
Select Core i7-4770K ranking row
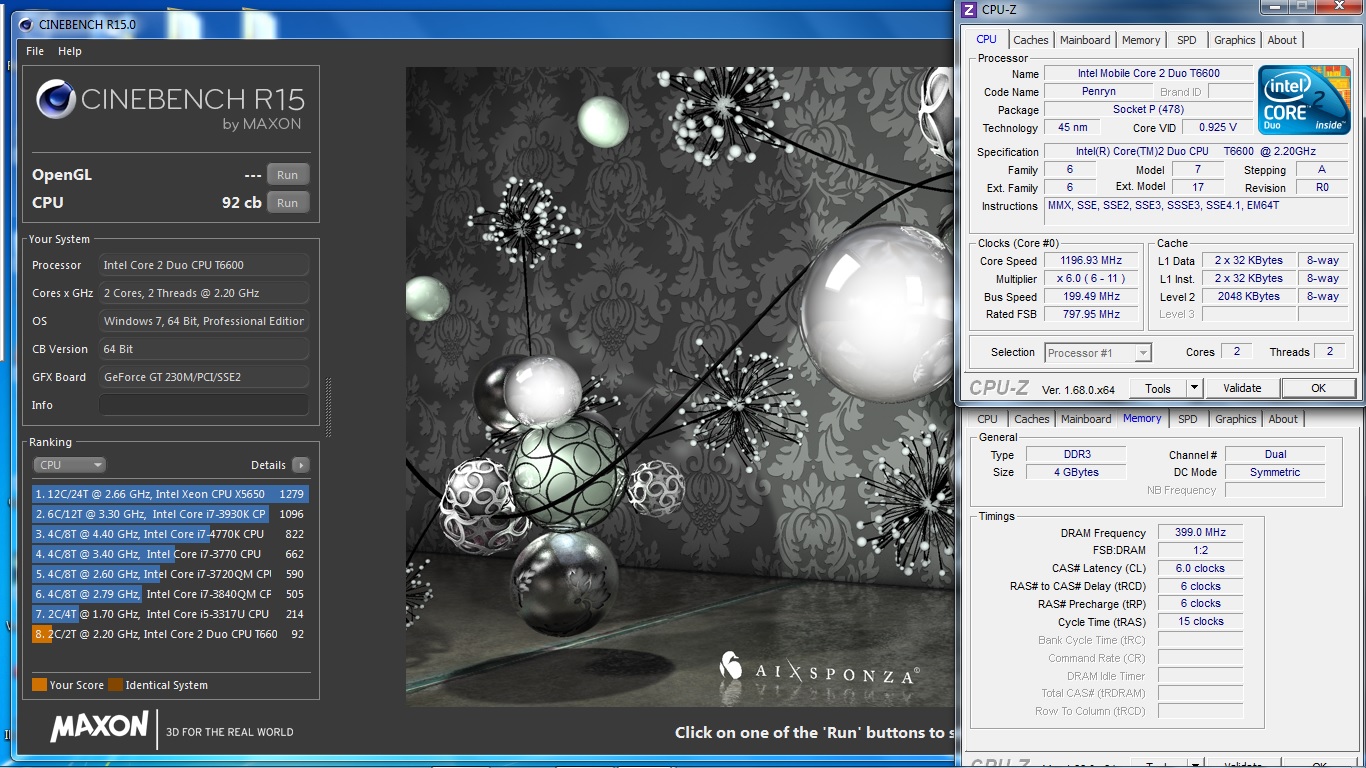point(170,534)
